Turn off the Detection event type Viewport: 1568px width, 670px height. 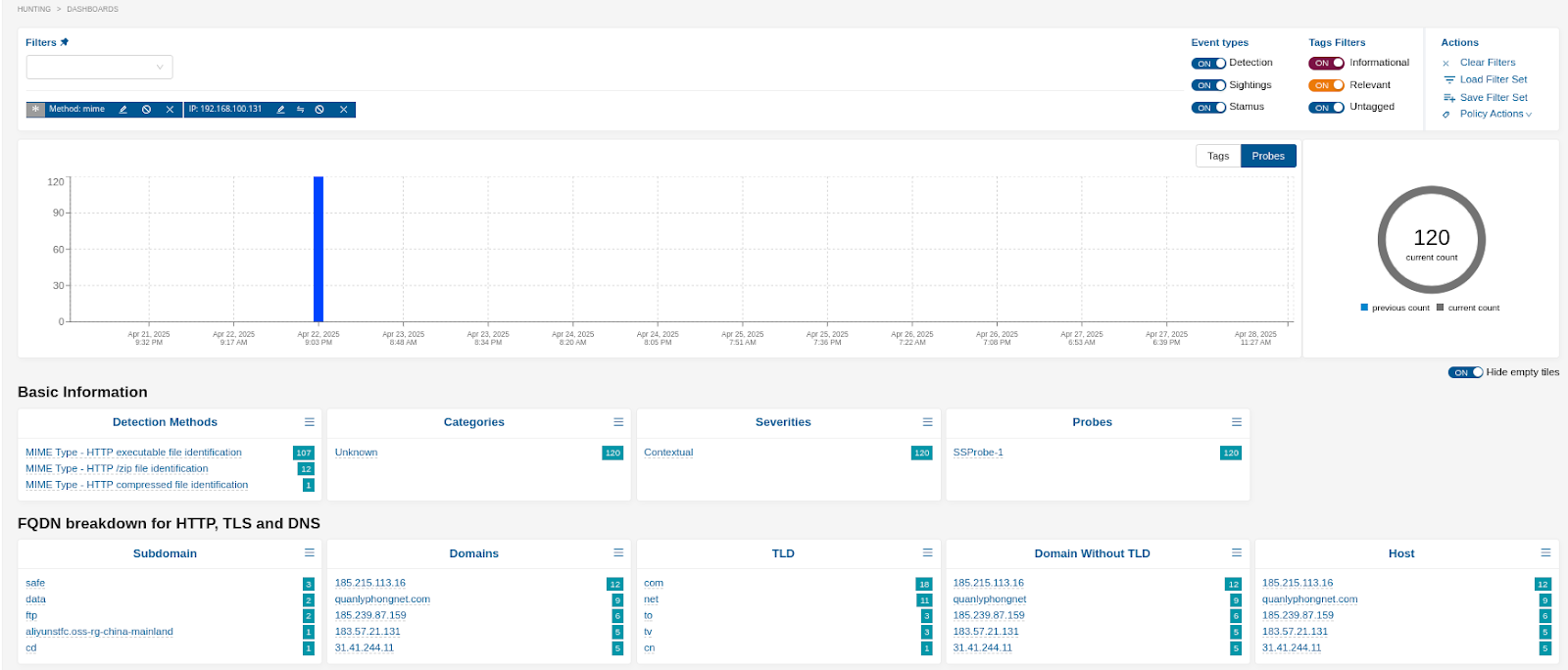point(1208,64)
